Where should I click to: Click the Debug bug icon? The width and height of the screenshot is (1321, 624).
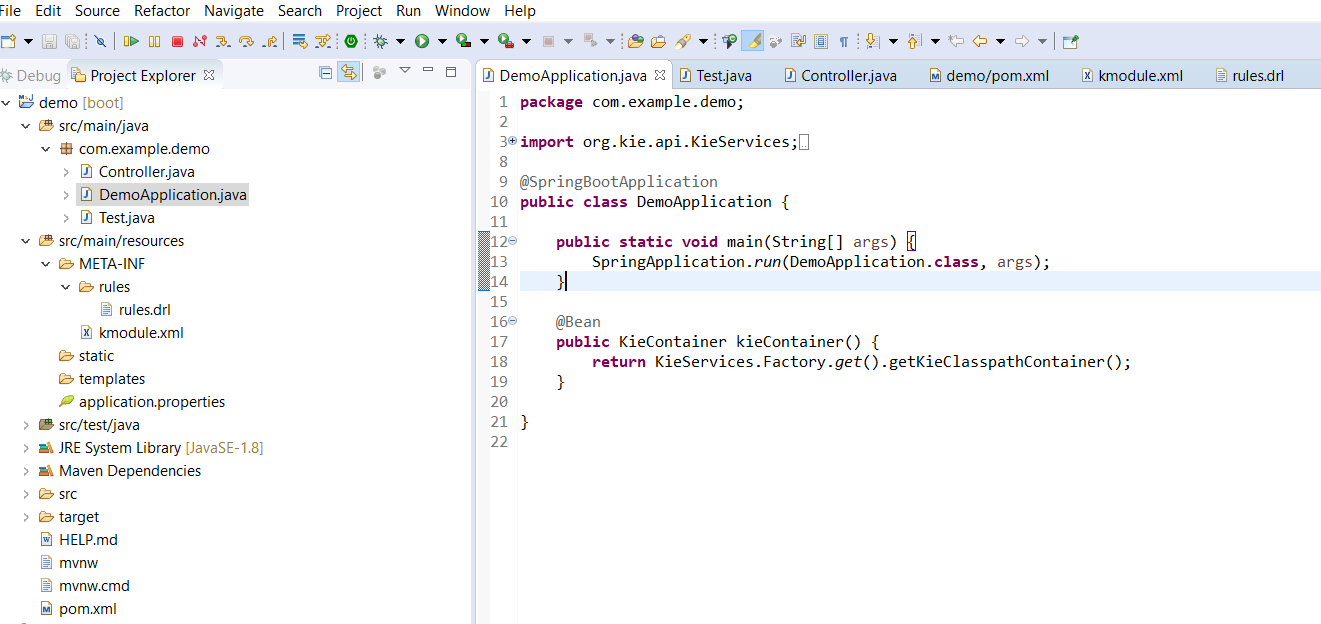pos(380,40)
